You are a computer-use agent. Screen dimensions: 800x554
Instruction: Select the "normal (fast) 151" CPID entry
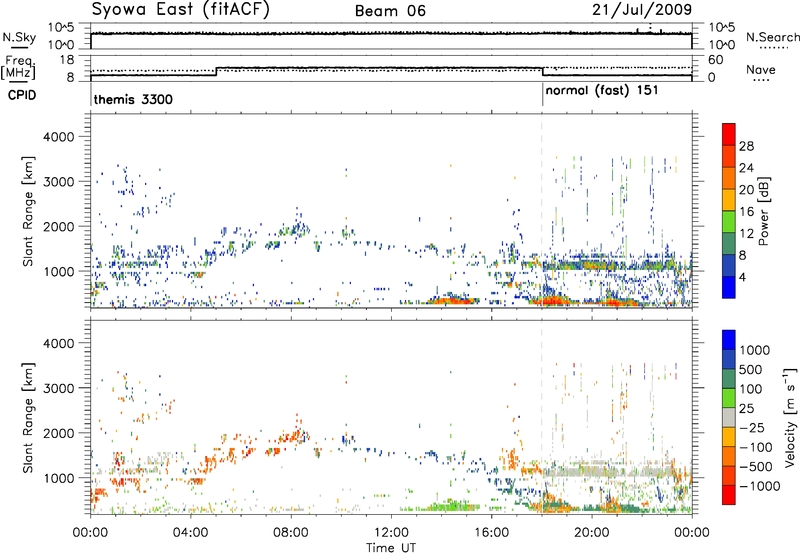[602, 91]
